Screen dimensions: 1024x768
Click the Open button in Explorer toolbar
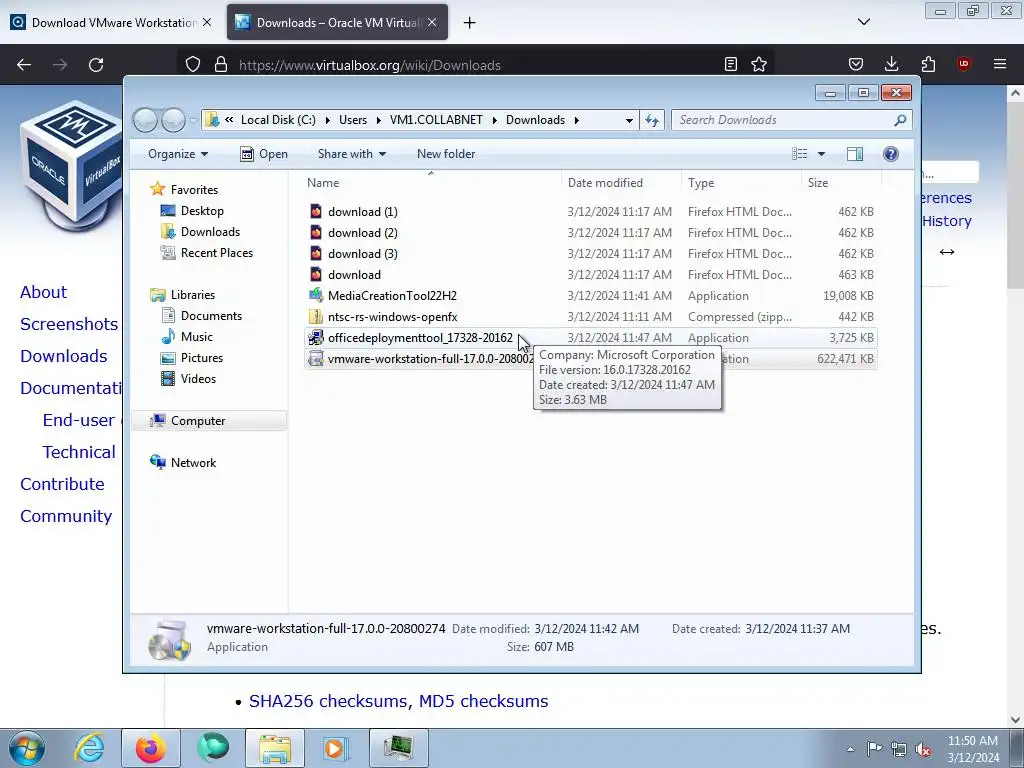point(264,154)
